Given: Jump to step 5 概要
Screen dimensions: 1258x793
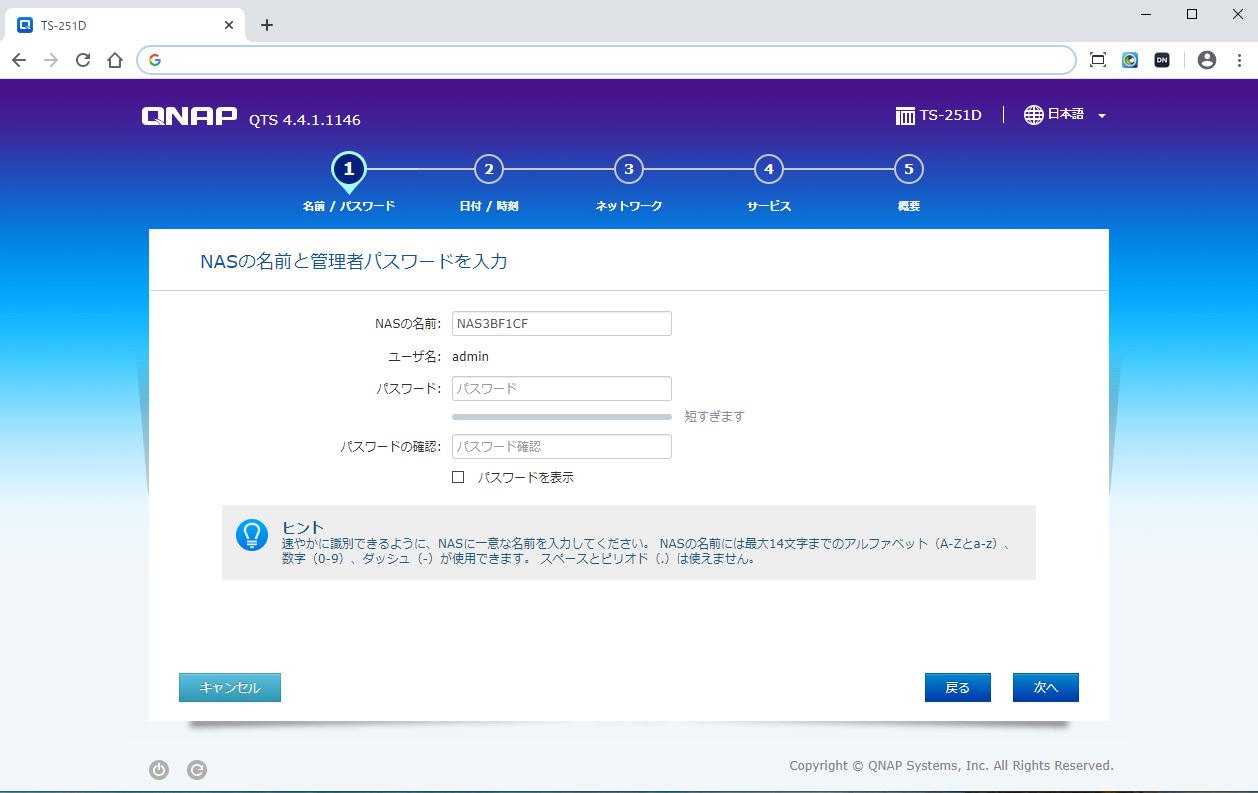Looking at the screenshot, I should (x=908, y=170).
